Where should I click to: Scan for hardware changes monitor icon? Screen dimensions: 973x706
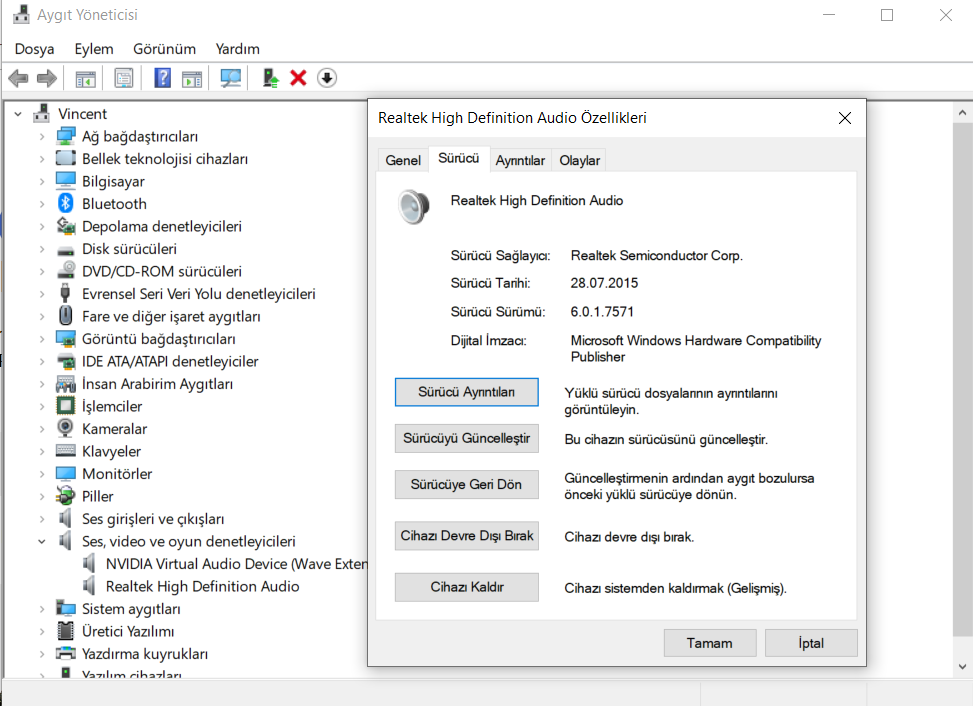click(231, 78)
